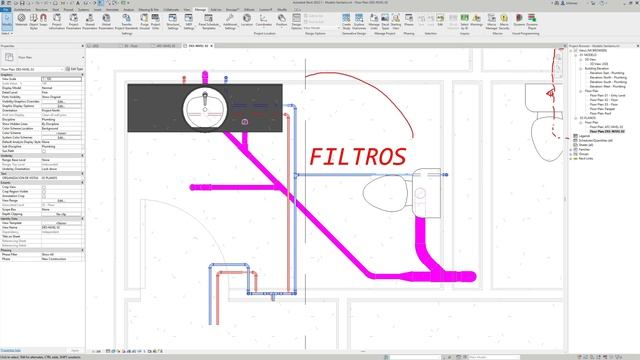
Task: Click the Warnings icon
Action: tap(476, 20)
